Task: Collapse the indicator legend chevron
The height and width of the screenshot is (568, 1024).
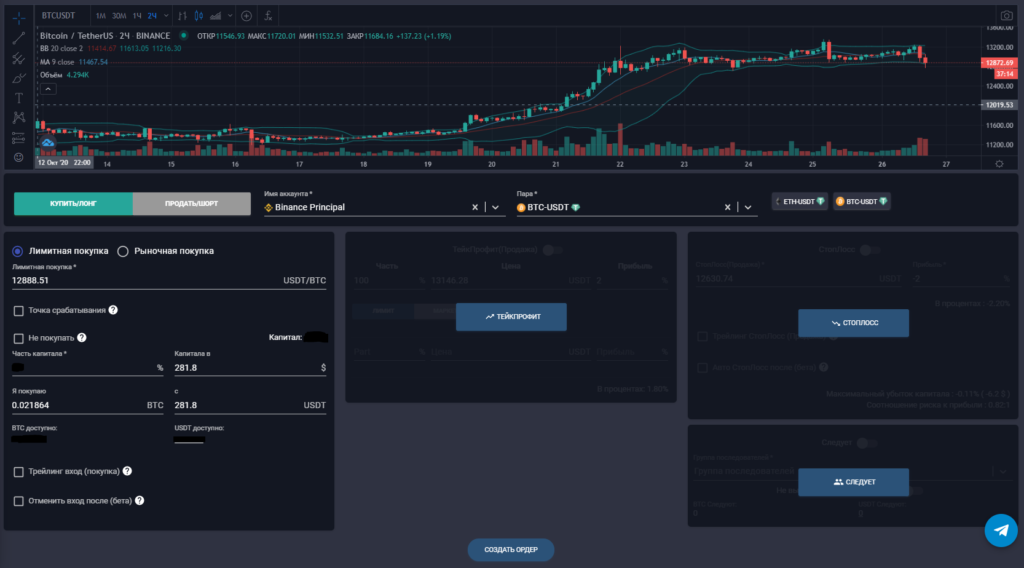Action: 48,89
